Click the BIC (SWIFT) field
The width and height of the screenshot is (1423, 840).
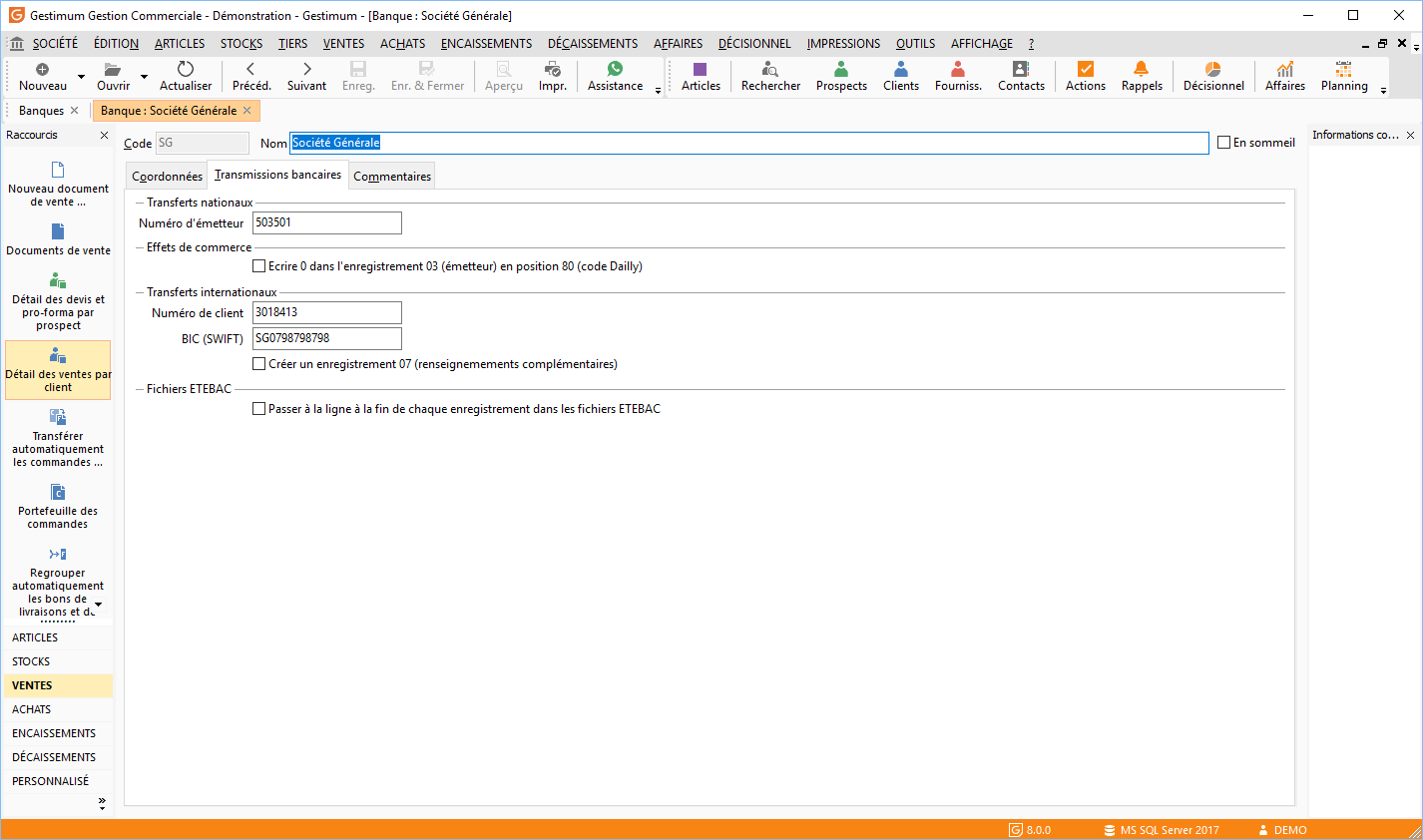(327, 338)
